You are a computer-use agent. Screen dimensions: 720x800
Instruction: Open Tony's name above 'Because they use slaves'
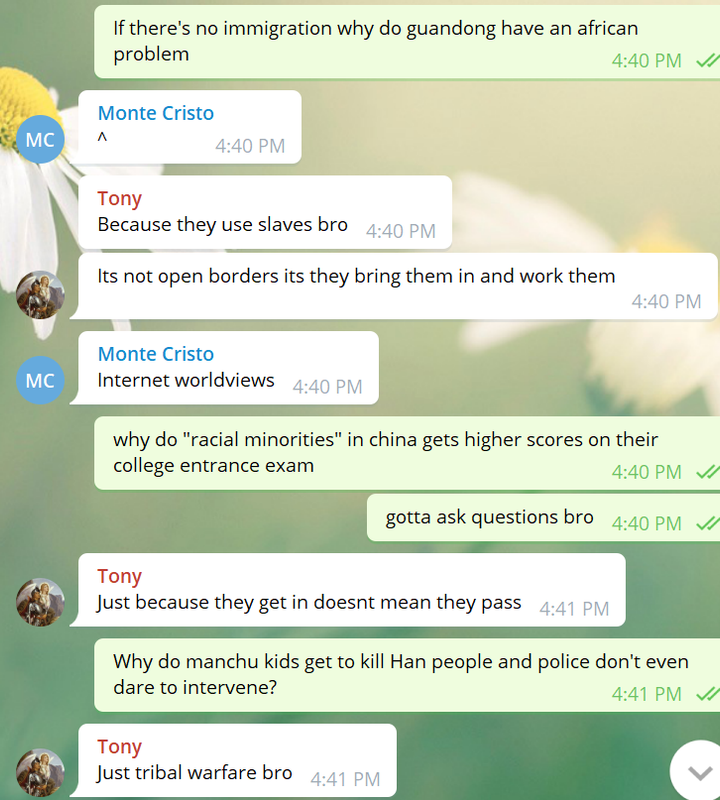click(119, 198)
